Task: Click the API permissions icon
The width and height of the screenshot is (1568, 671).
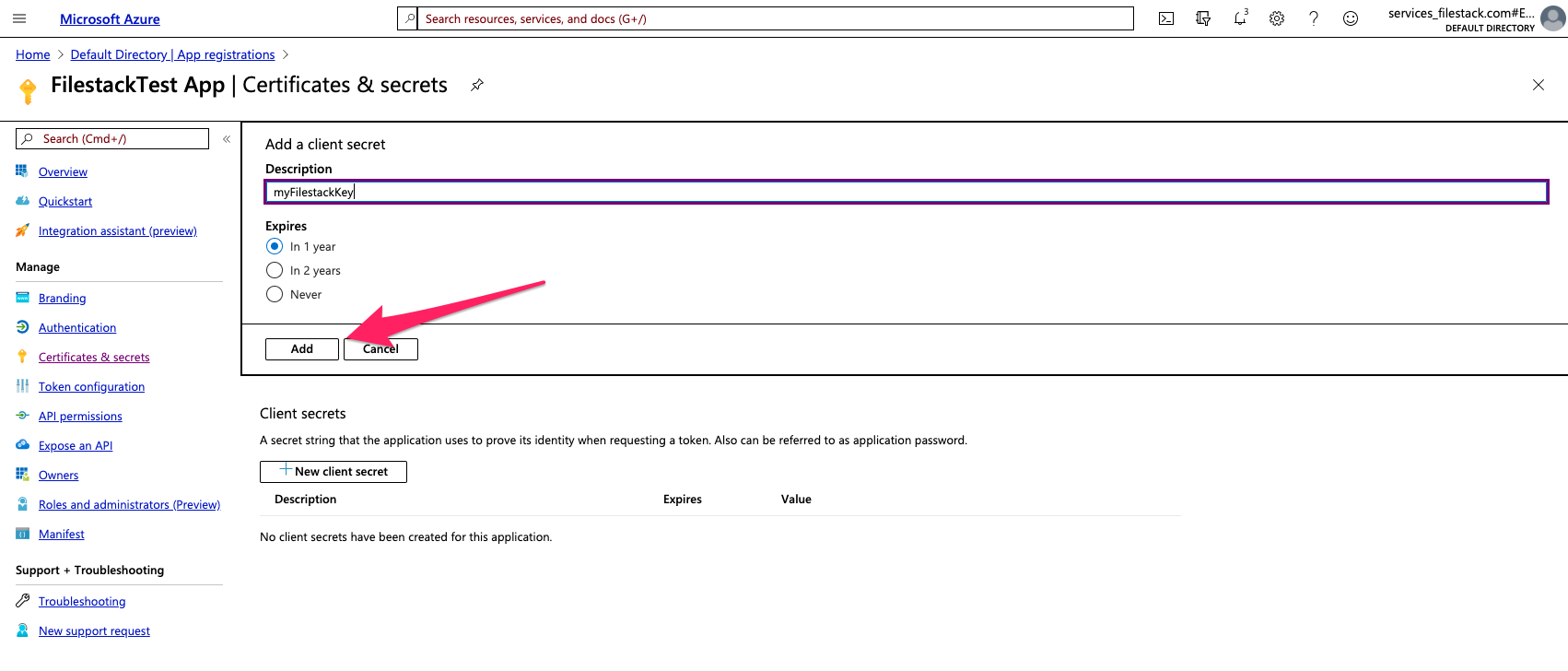Action: click(x=22, y=416)
